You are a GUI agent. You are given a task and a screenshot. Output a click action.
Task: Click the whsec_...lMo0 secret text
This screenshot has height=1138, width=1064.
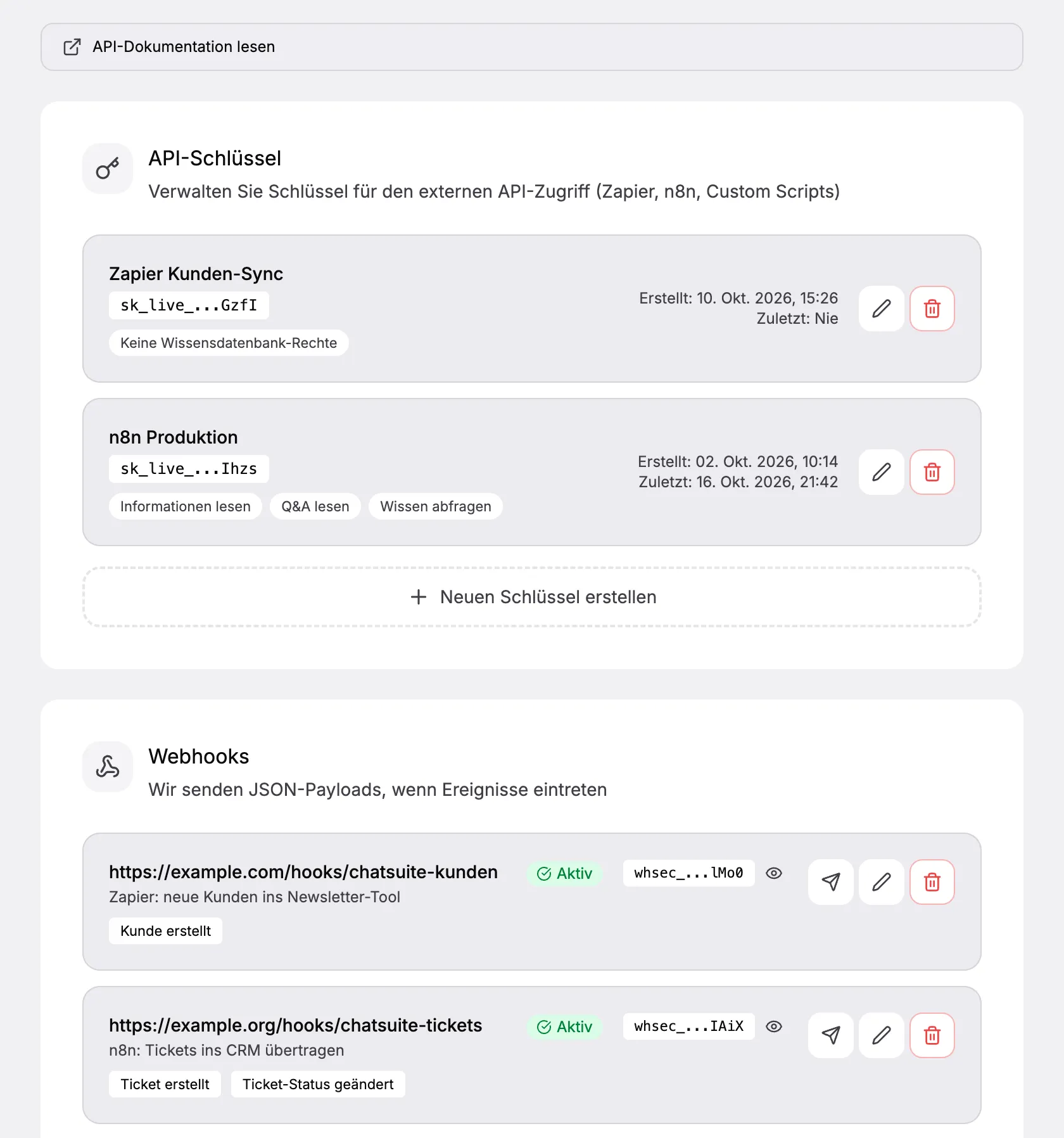(689, 873)
